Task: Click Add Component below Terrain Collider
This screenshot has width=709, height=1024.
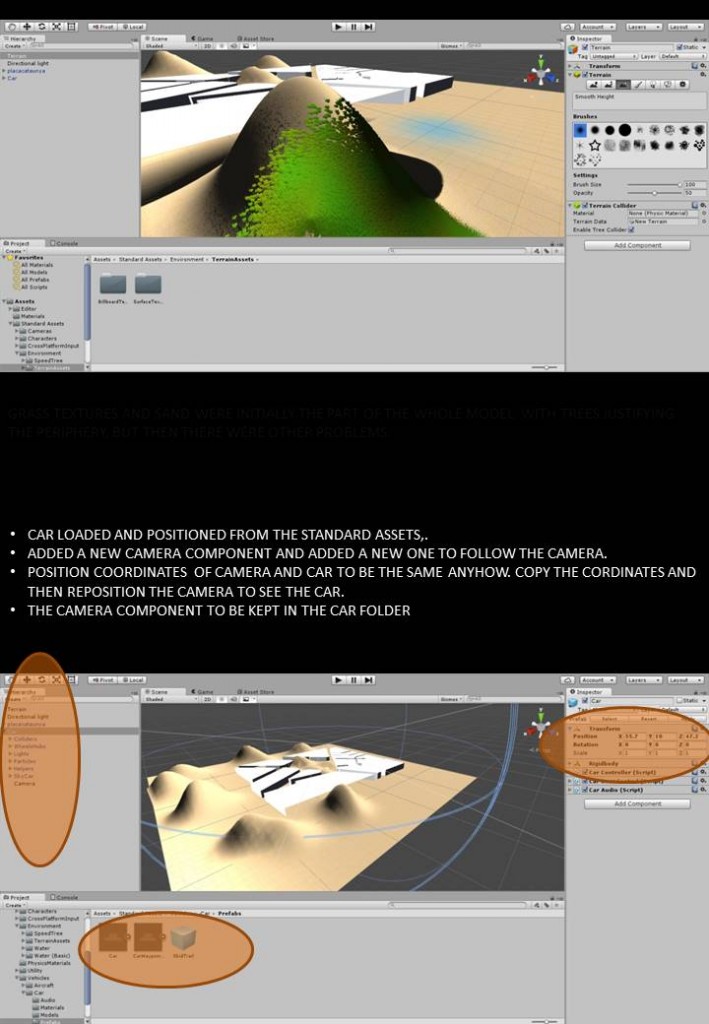Action: tap(637, 245)
